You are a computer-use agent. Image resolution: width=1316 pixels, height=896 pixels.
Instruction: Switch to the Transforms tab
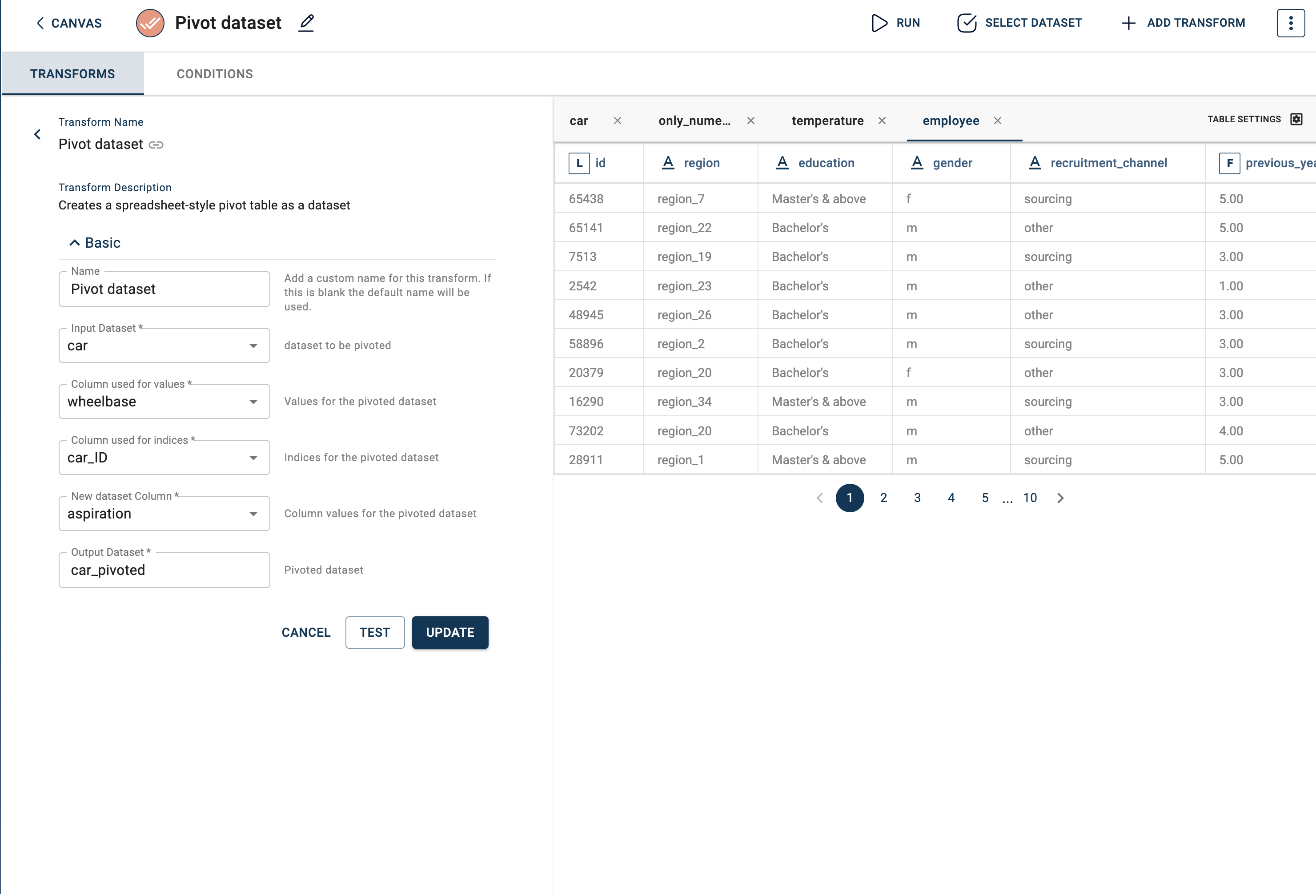pyautogui.click(x=72, y=74)
